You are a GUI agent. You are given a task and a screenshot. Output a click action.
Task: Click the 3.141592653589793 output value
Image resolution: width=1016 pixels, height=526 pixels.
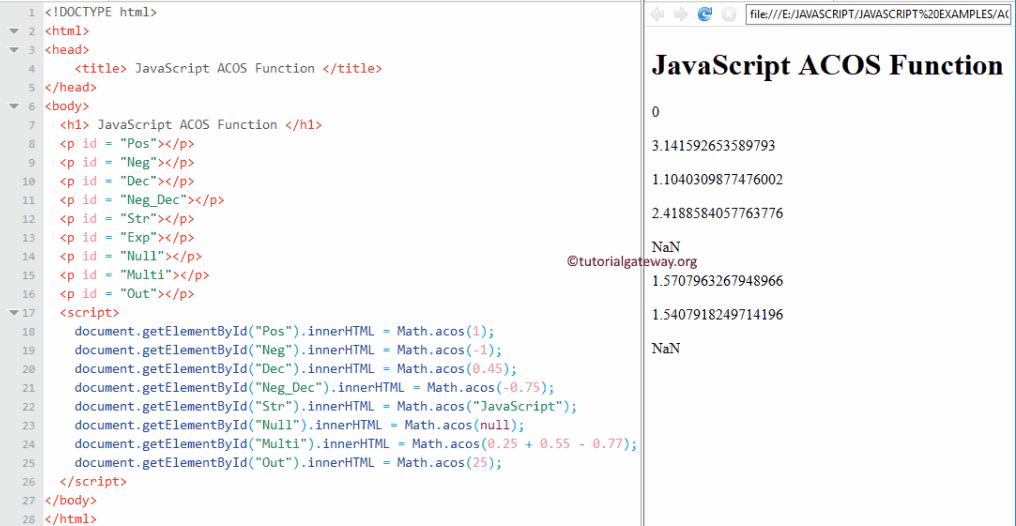point(713,146)
